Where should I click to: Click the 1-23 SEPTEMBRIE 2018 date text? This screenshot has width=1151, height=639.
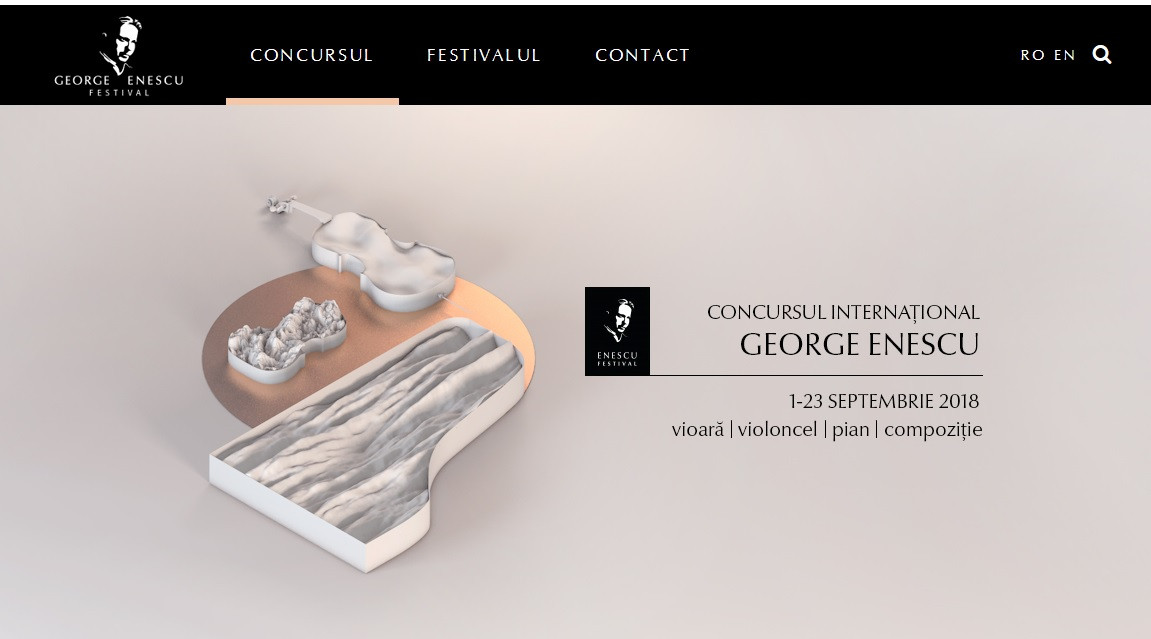pyautogui.click(x=884, y=401)
